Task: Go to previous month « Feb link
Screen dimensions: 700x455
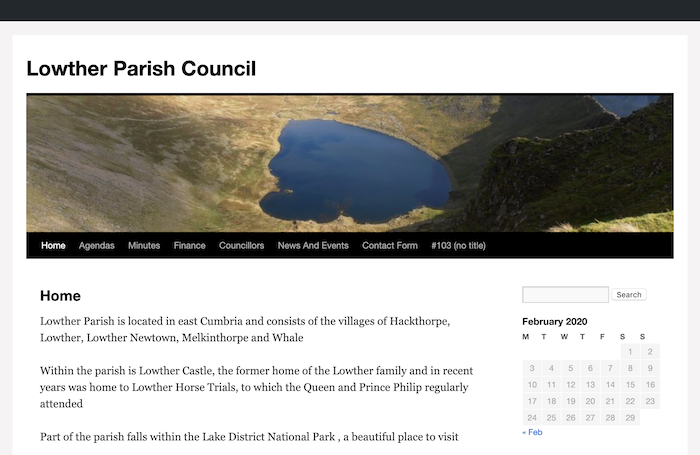Action: tap(532, 432)
